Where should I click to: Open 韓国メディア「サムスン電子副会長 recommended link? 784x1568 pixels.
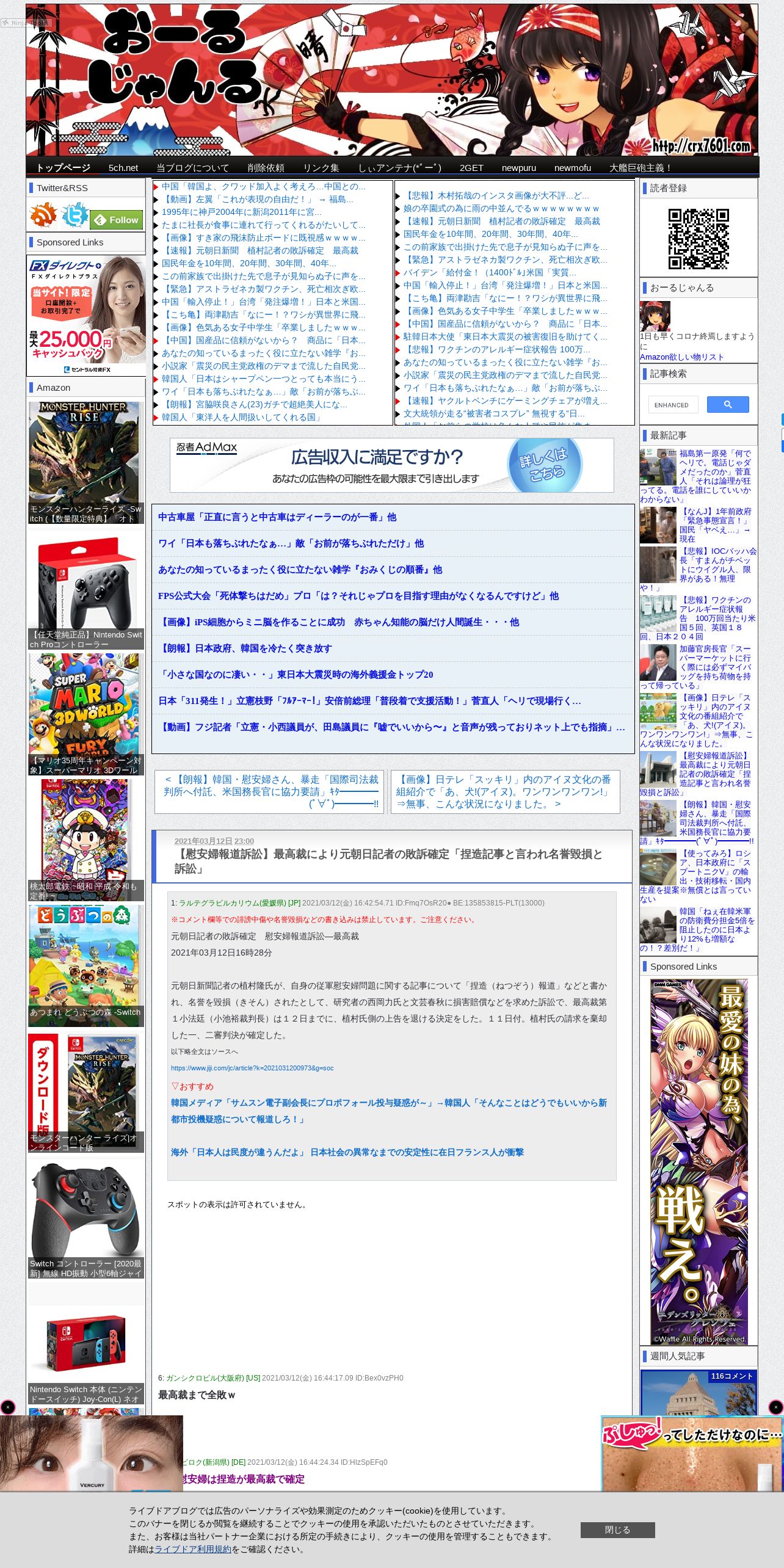click(389, 1111)
